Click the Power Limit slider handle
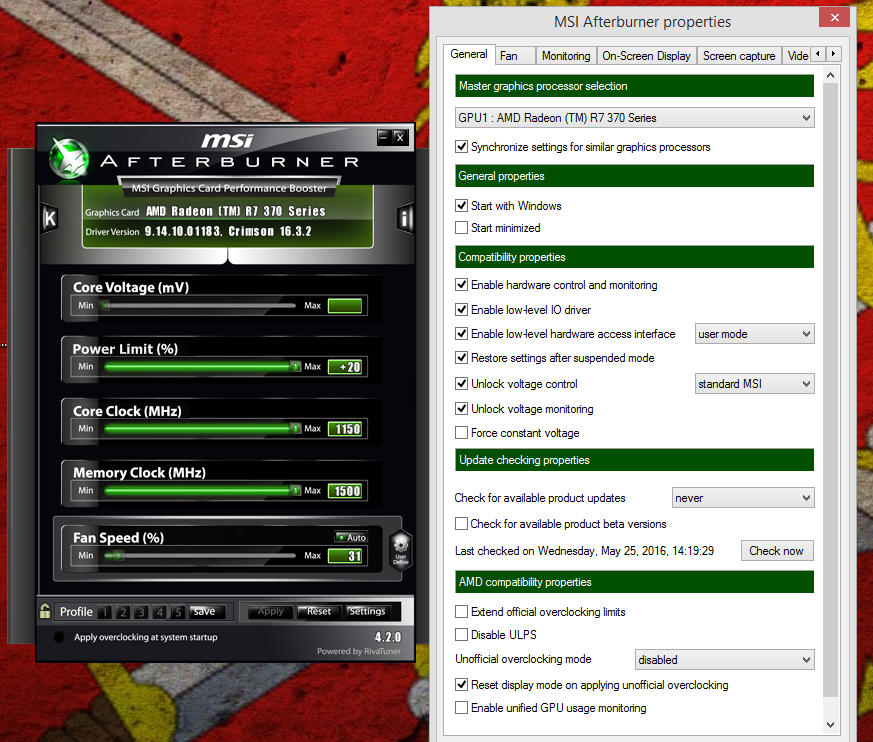This screenshot has width=873, height=742. click(295, 366)
